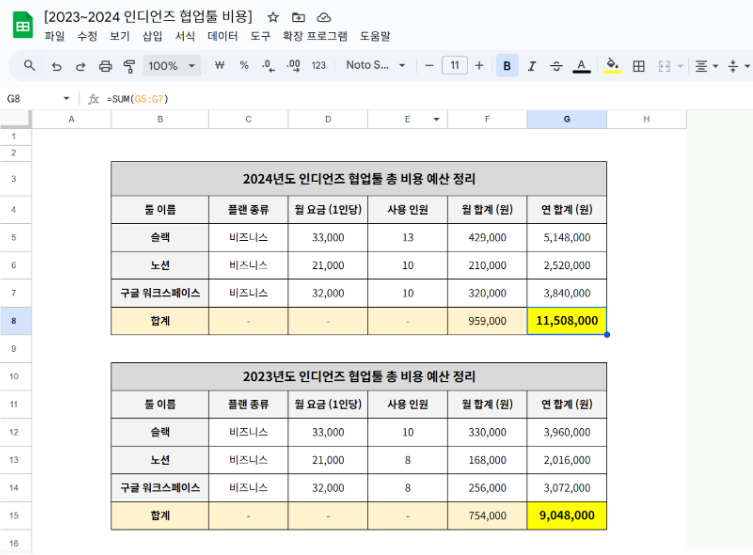Rename the document title text
Image resolution: width=753 pixels, height=555 pixels.
[148, 17]
